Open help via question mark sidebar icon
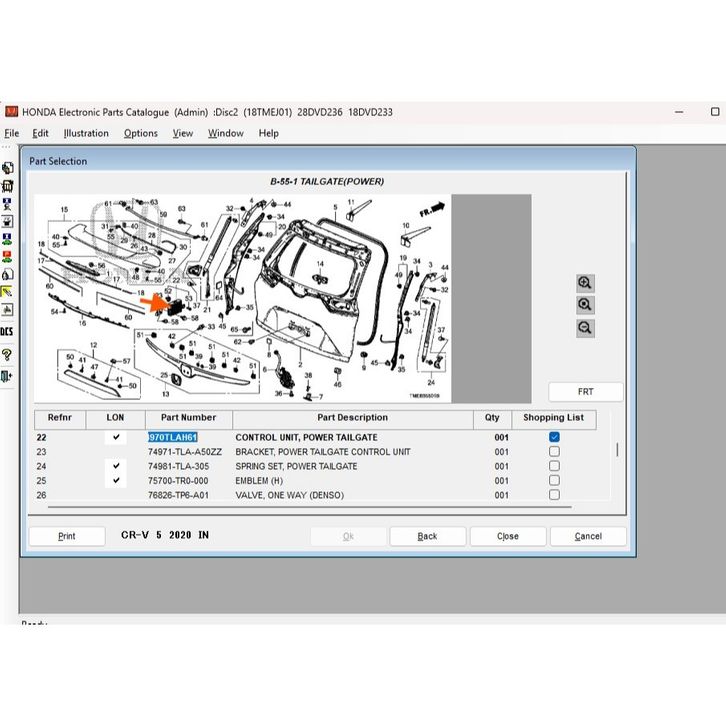The height and width of the screenshot is (726, 726). tap(7, 355)
